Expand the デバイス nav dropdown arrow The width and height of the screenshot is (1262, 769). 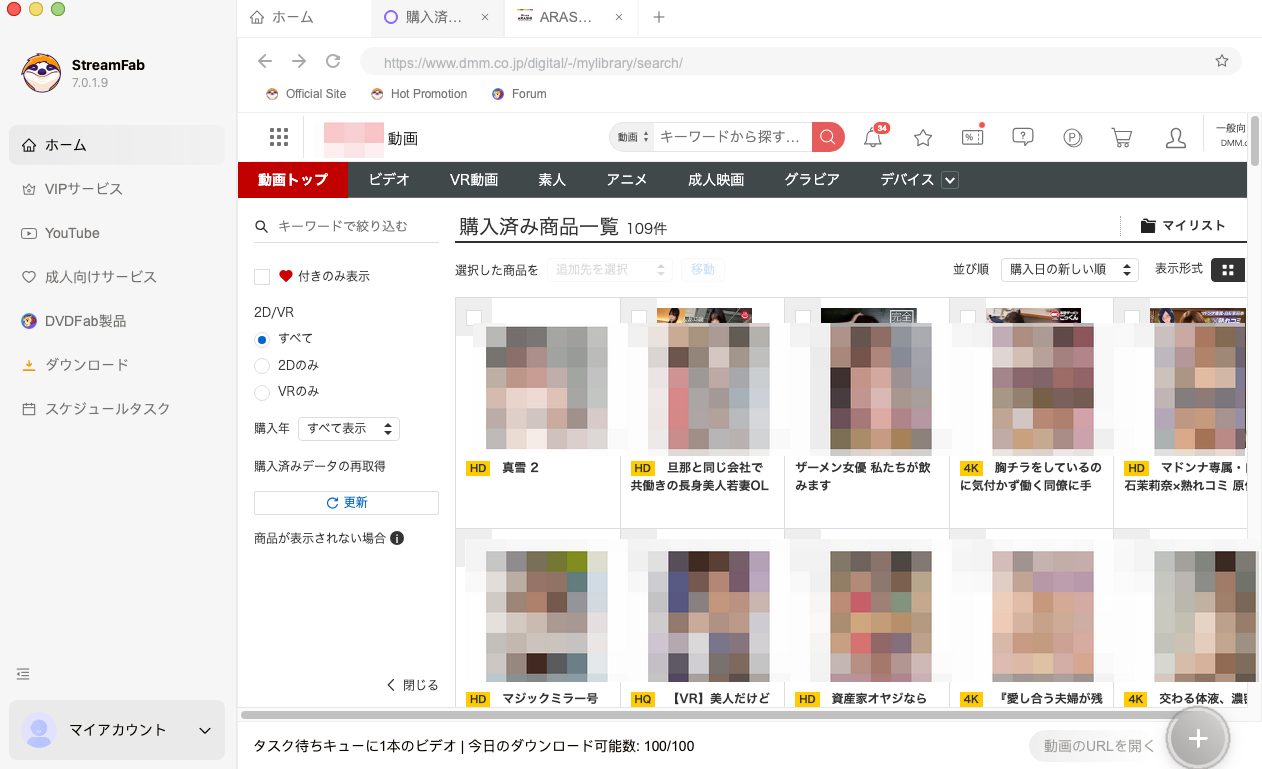[x=950, y=180]
